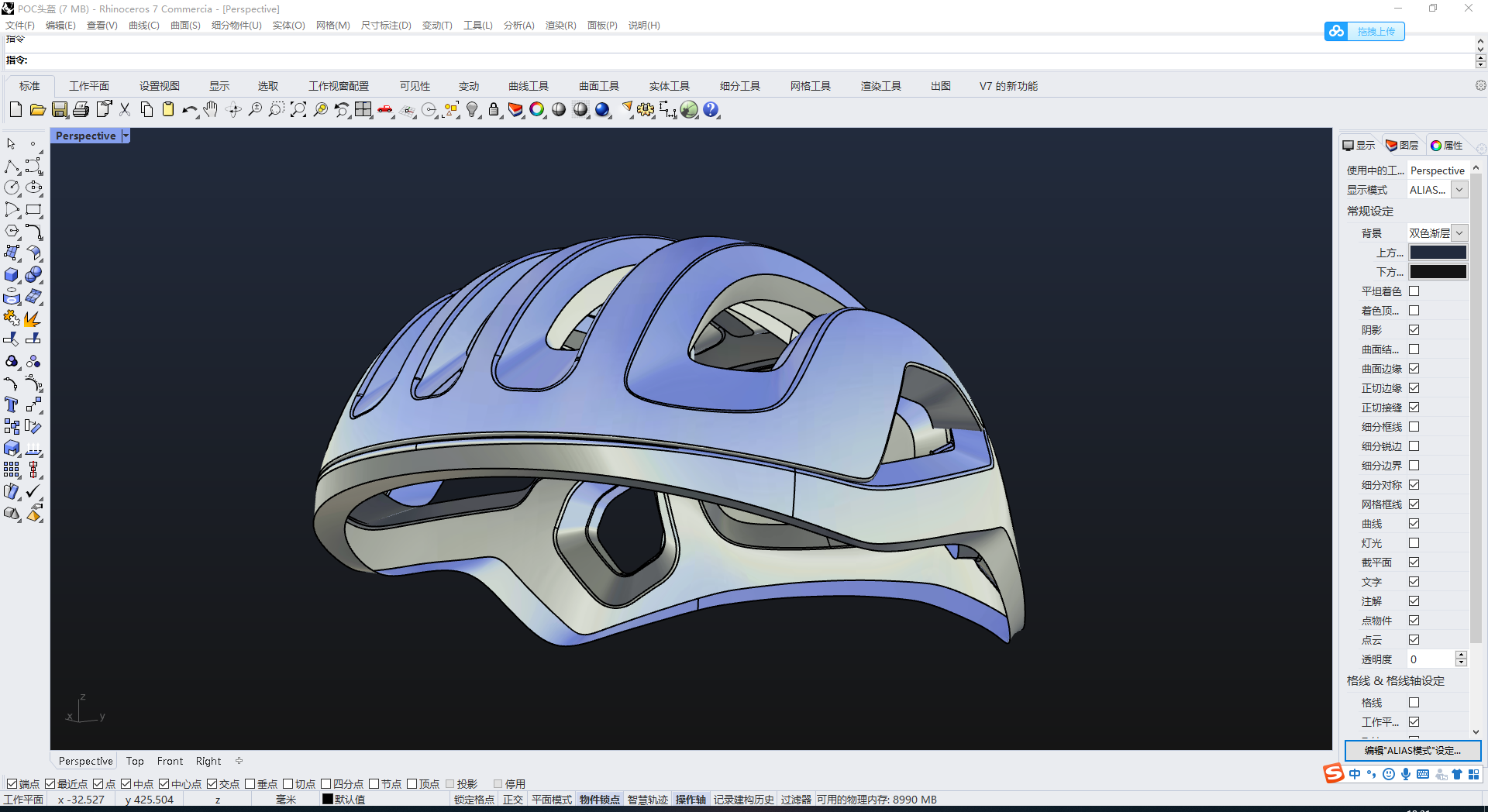Open the 文件(F) menu
Viewport: 1488px width, 812px height.
tap(20, 25)
